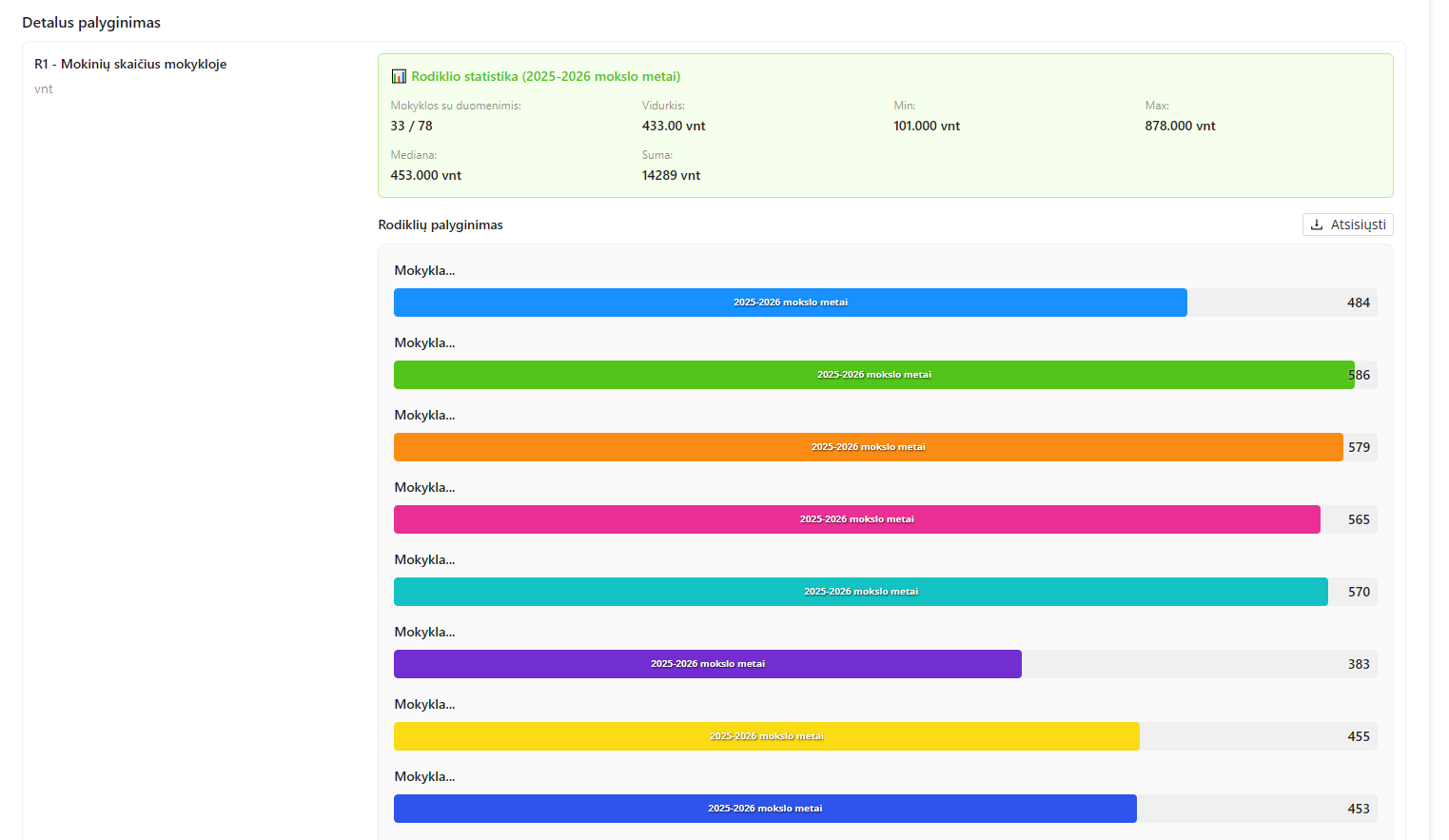Click the Detalus palyginimas page heading
The height and width of the screenshot is (840, 1449).
(91, 23)
